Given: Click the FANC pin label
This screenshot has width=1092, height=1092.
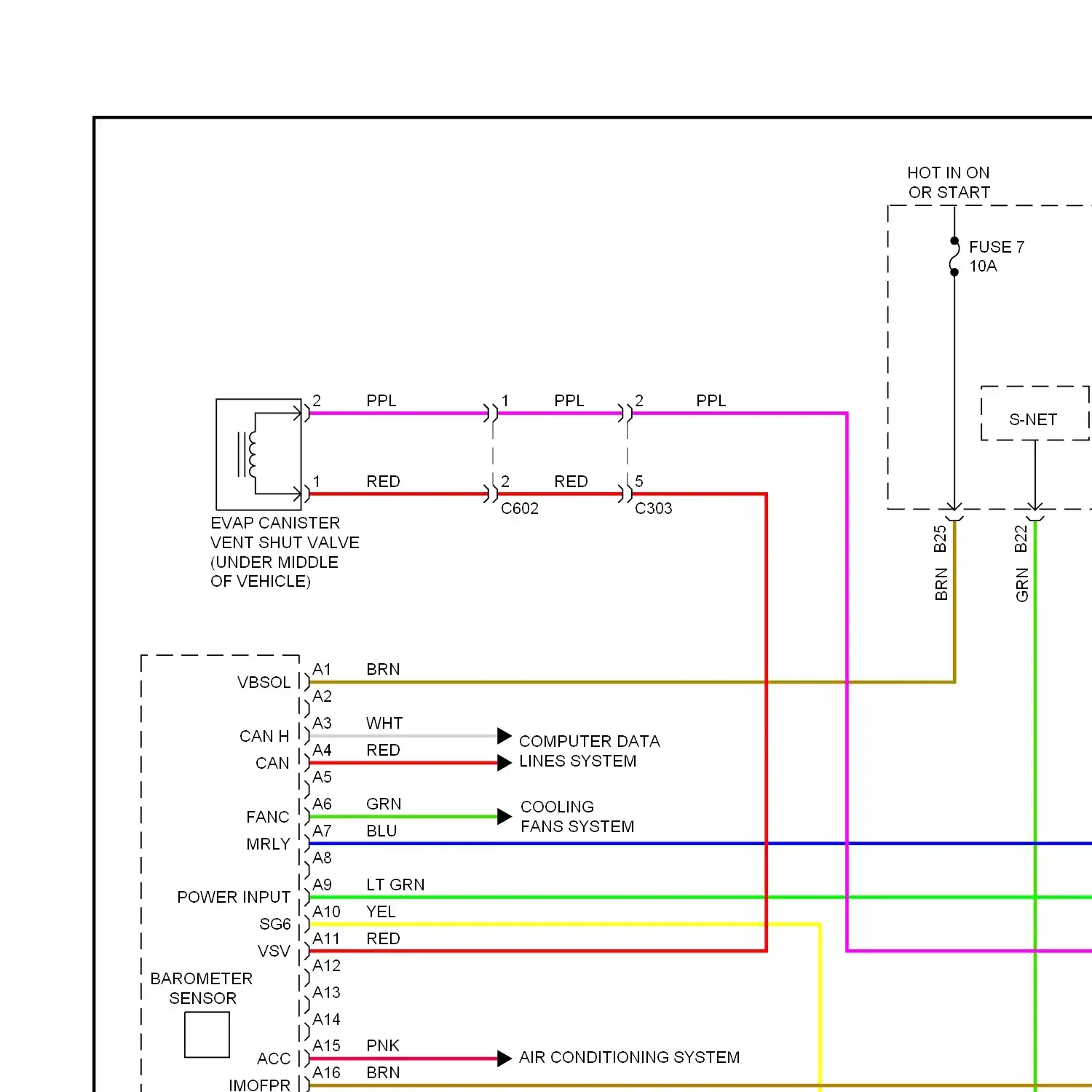Looking at the screenshot, I should click(x=268, y=818).
